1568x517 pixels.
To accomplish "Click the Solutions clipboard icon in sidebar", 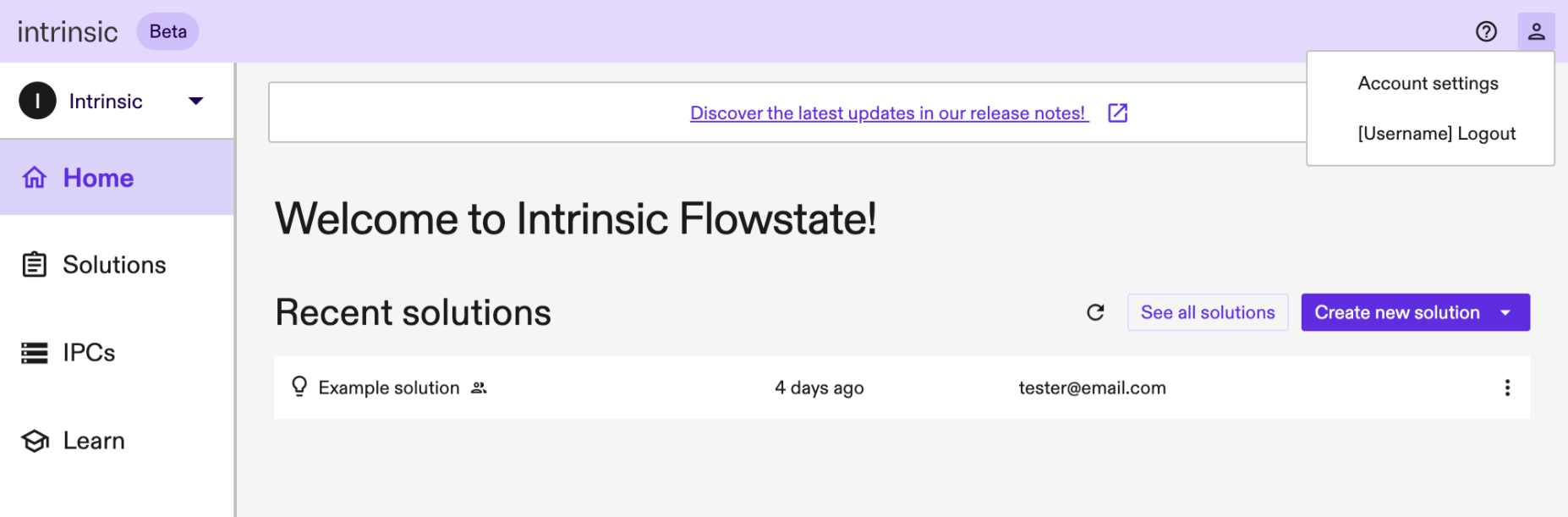I will [x=35, y=265].
